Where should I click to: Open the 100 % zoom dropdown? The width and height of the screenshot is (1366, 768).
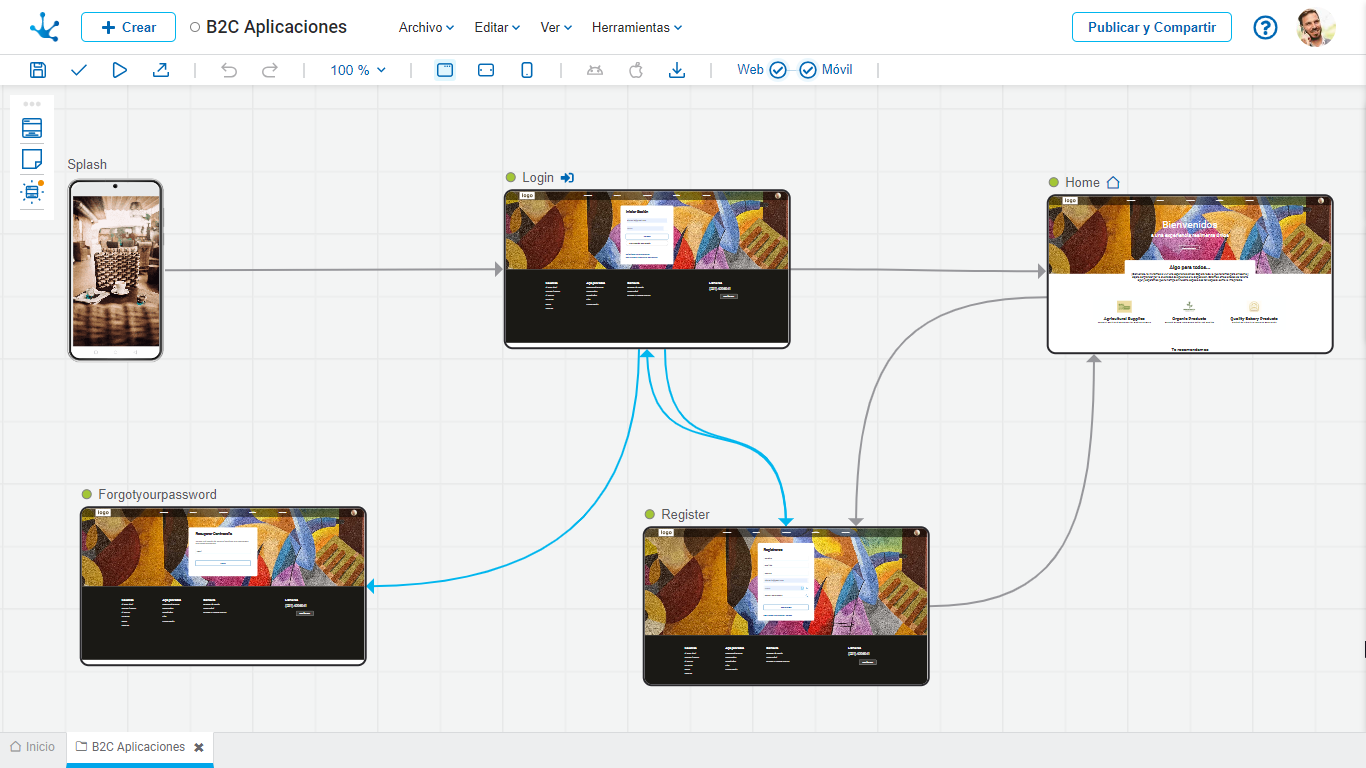point(358,70)
